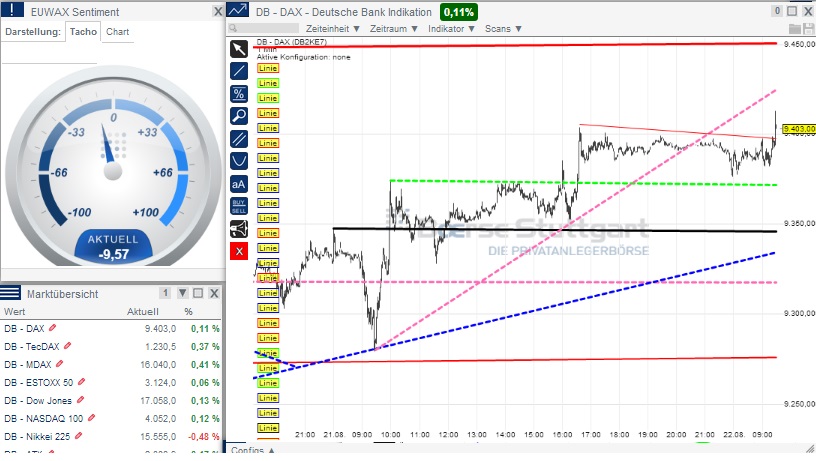Select the arrow pointer tool in chart toolbar
Image resolution: width=816 pixels, height=461 pixels.
(239, 49)
